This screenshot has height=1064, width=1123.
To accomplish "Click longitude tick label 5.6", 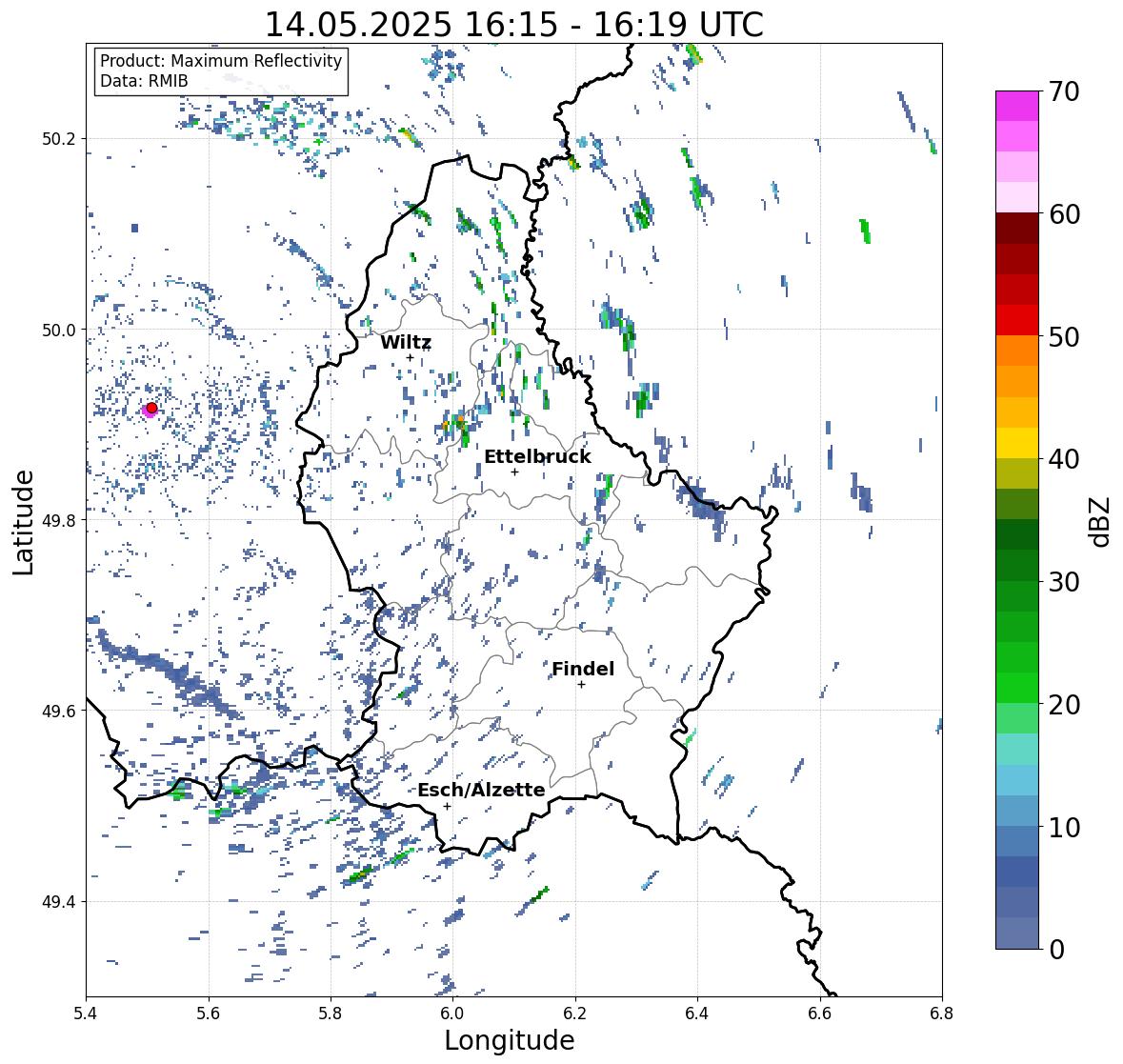I will (209, 1014).
